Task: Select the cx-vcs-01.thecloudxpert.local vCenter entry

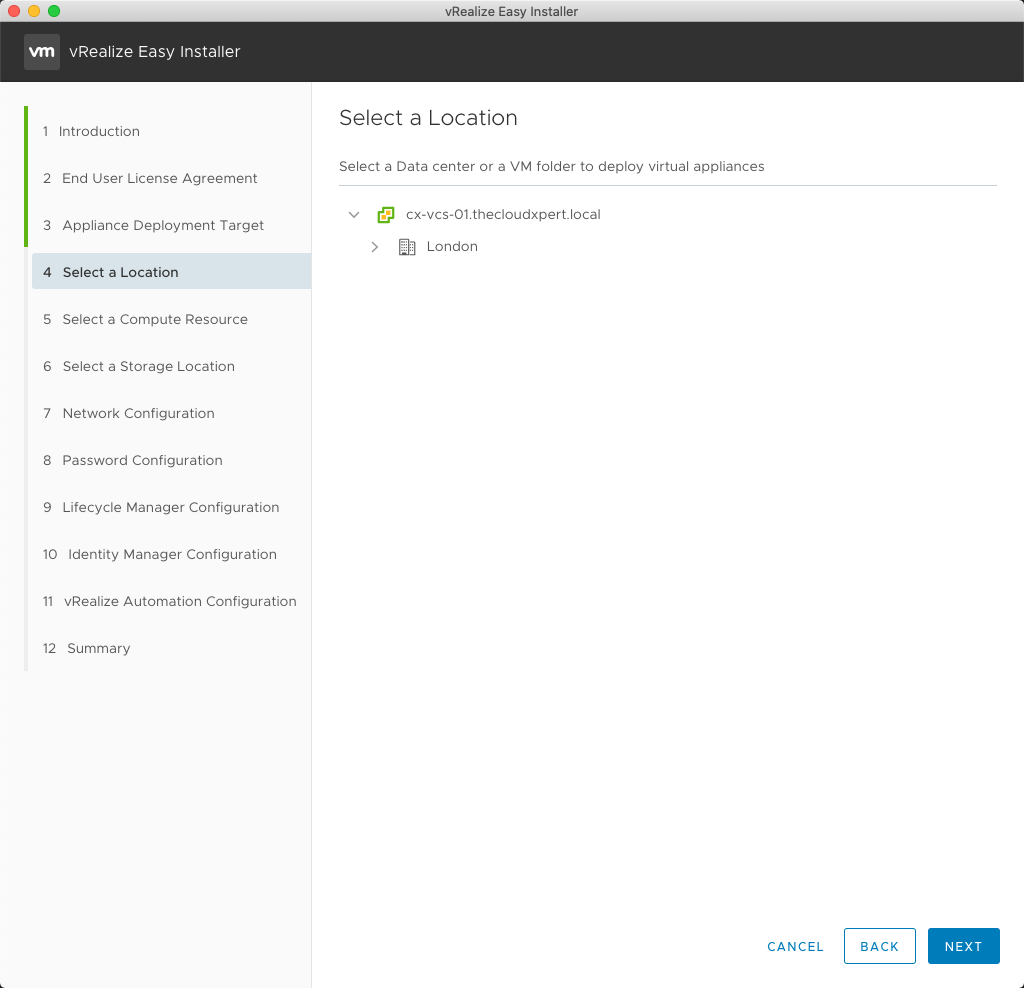Action: [503, 215]
